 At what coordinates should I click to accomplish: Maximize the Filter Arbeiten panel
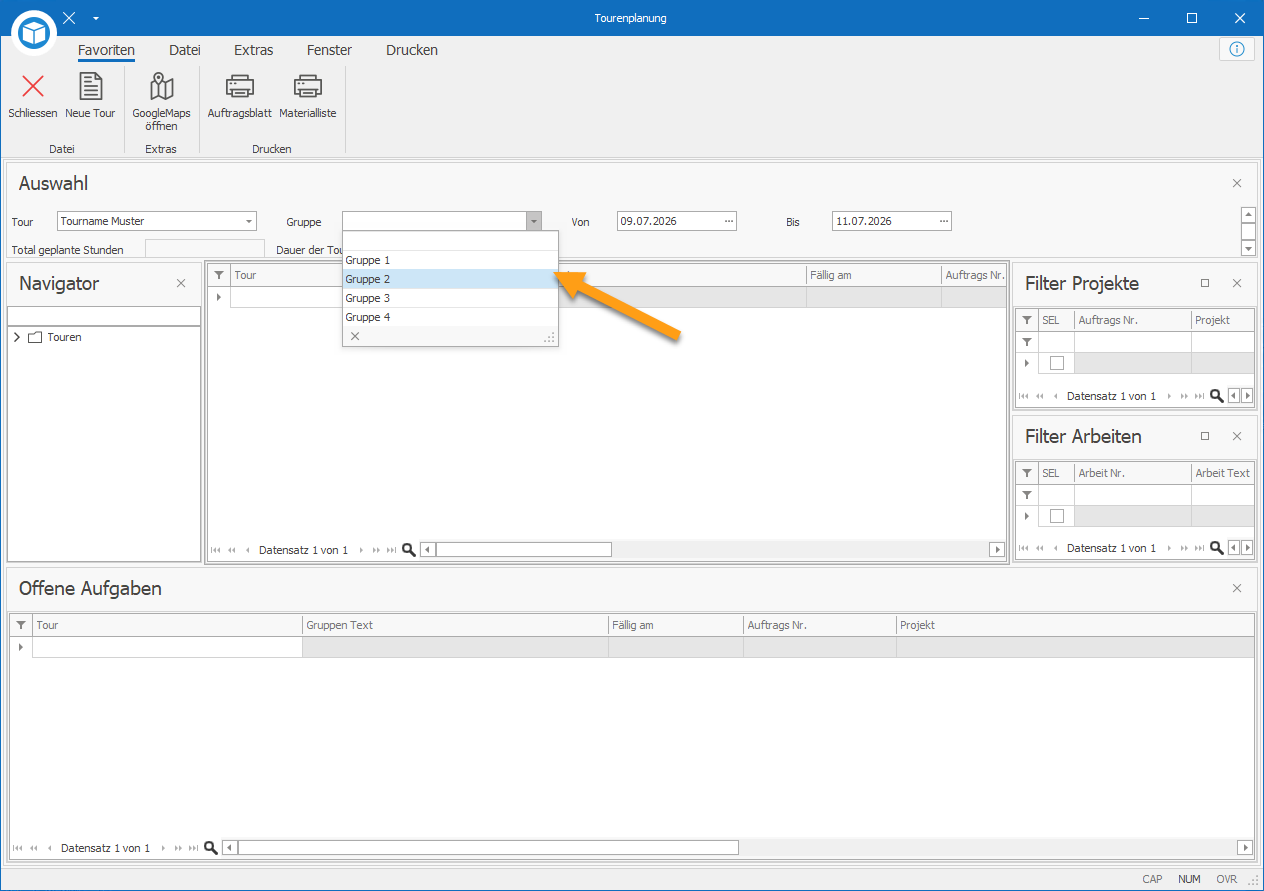[1205, 437]
